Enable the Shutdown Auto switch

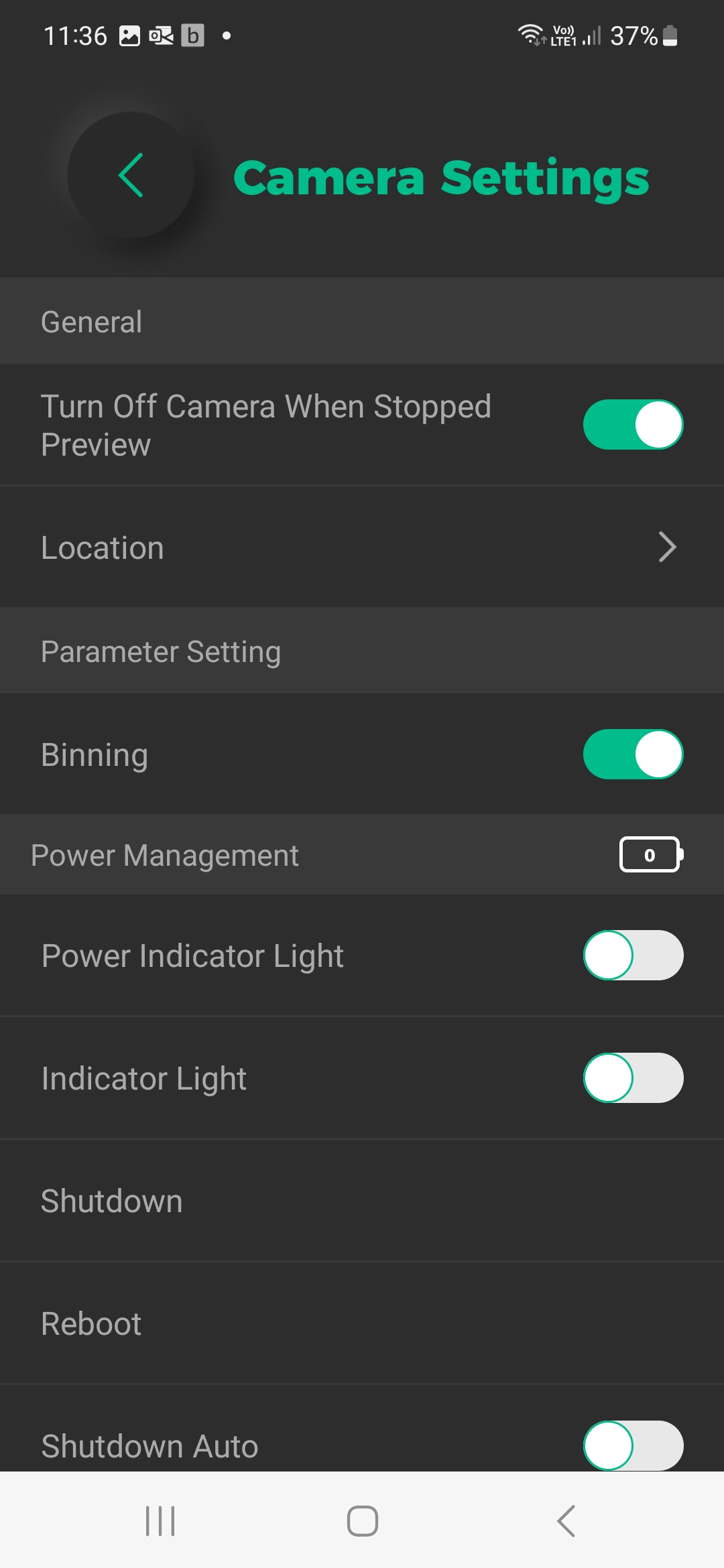tap(633, 1445)
